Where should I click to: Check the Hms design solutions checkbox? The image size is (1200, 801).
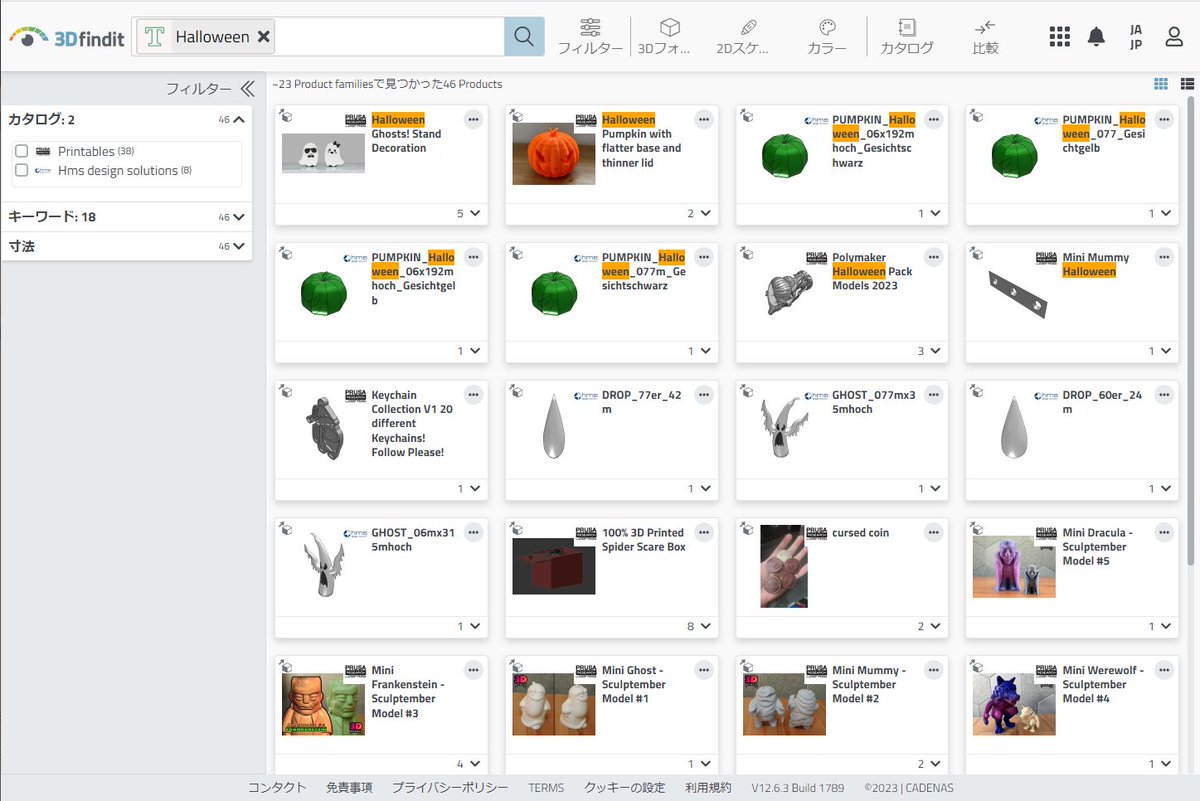pos(22,170)
